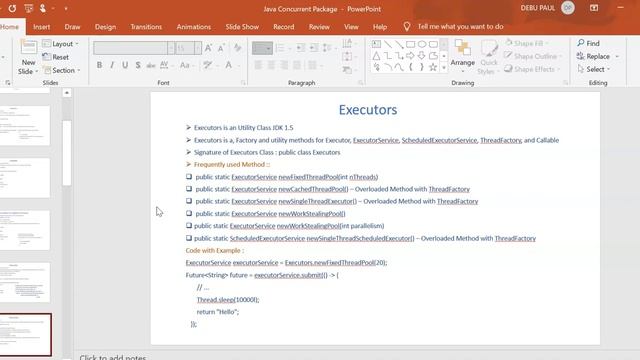Open Customize Quick Access Toolbar arrow

(x=66, y=9)
